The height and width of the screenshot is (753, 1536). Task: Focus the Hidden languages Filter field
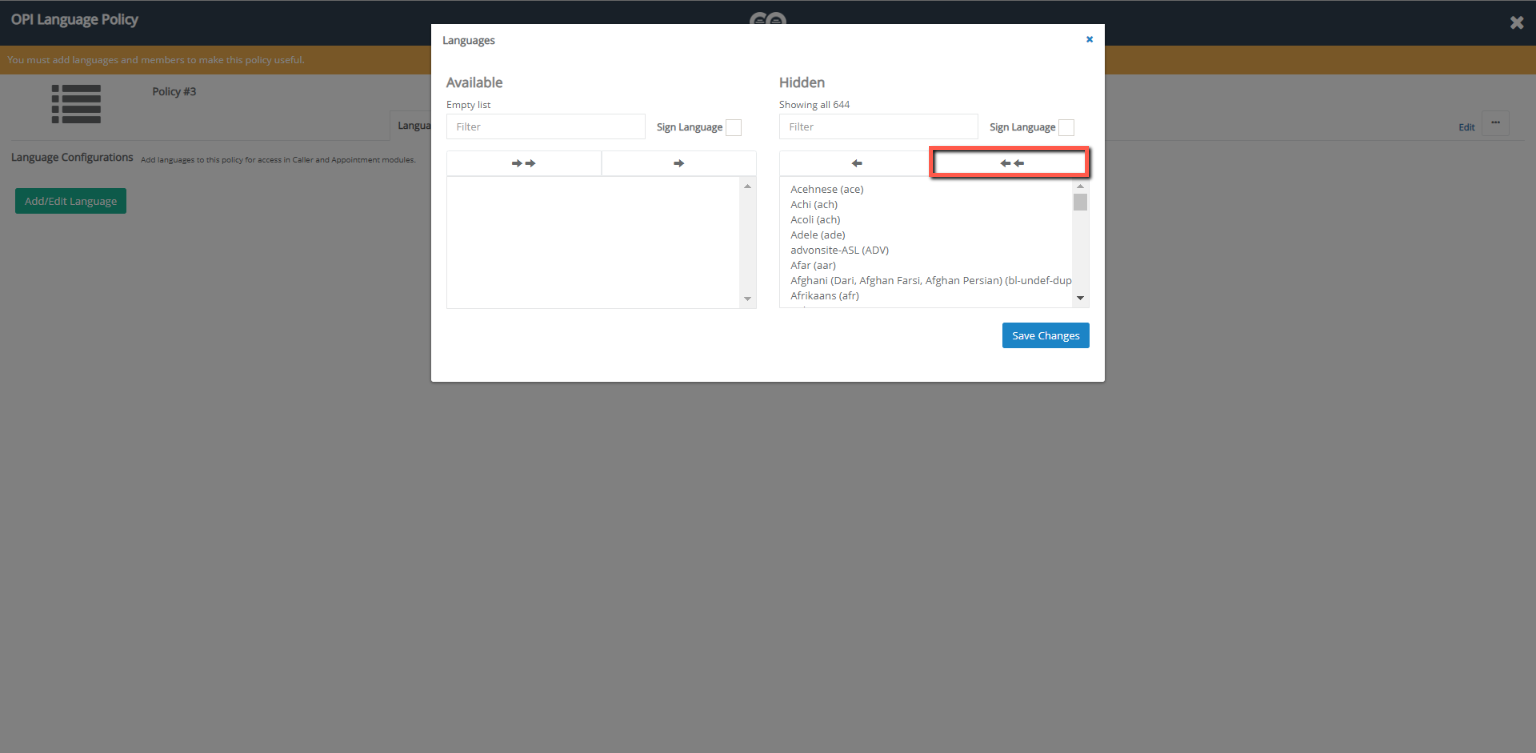(878, 127)
